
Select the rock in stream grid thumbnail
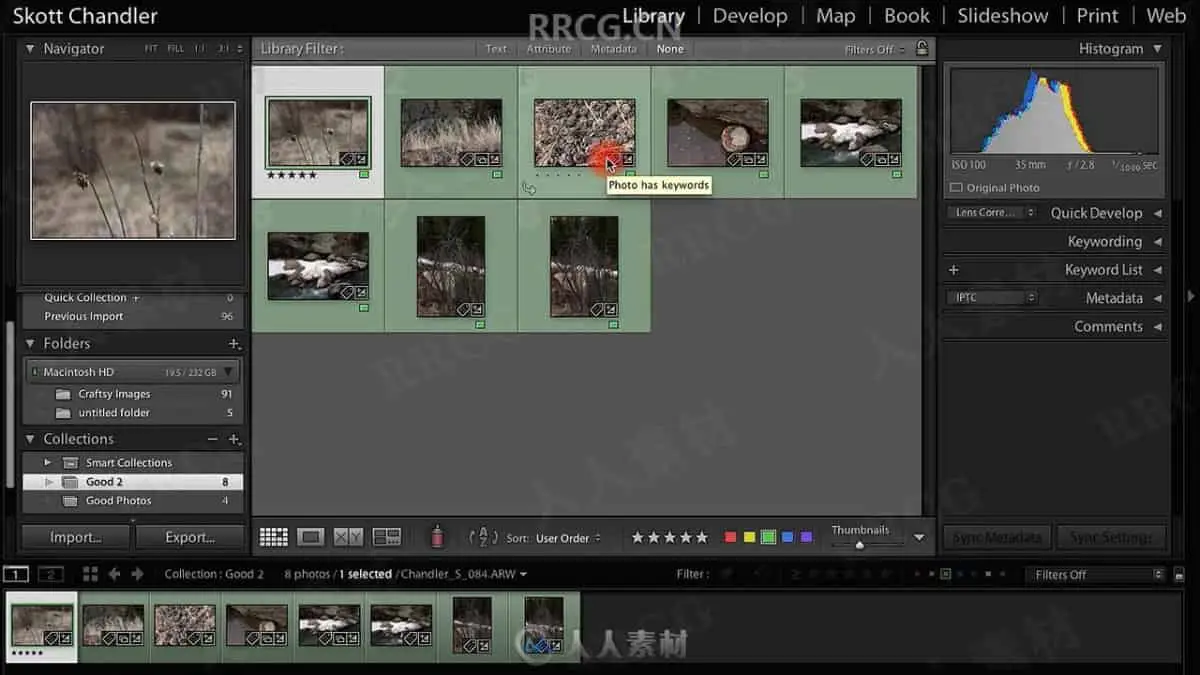point(718,132)
